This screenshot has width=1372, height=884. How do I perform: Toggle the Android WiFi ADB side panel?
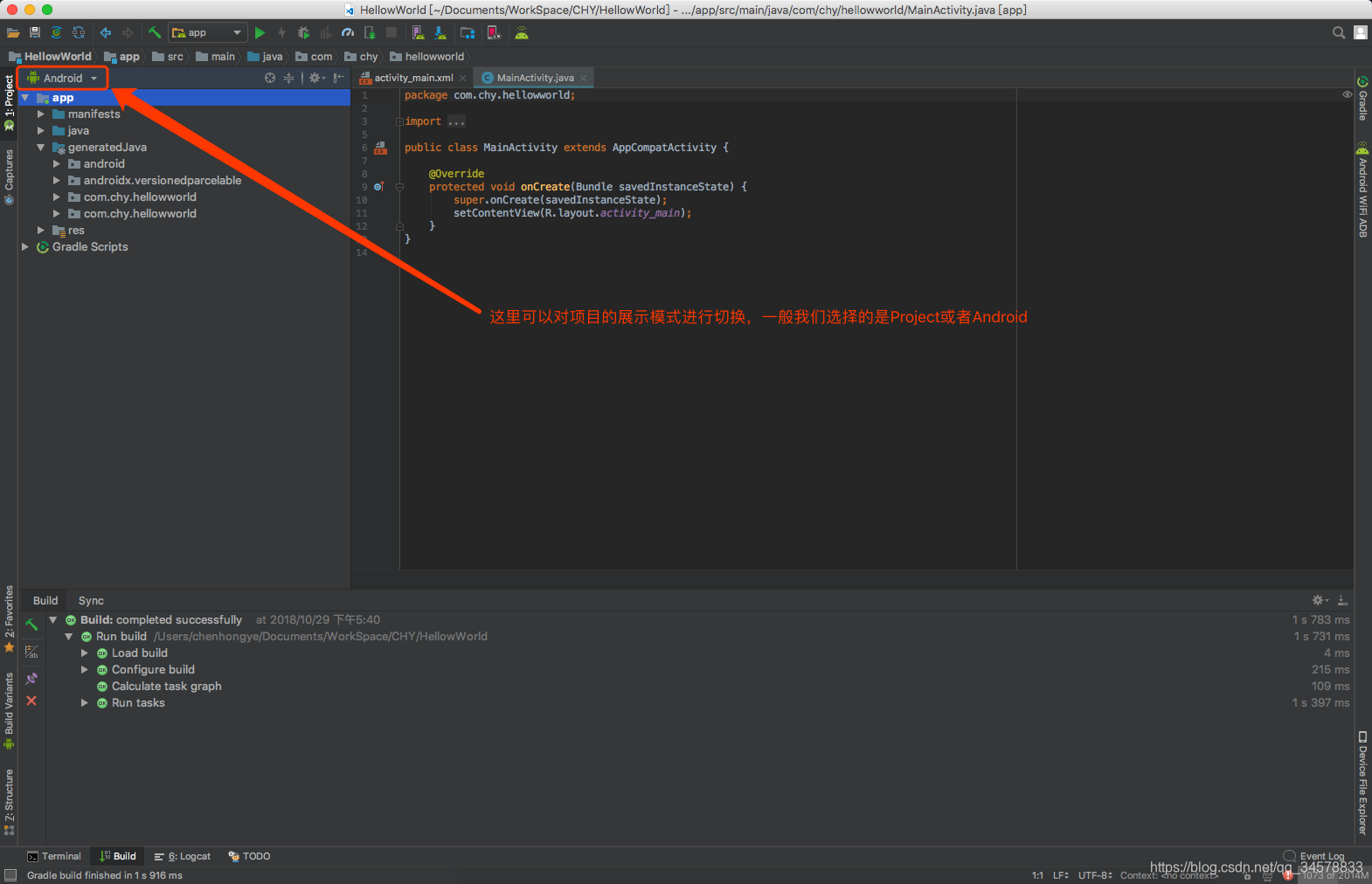tap(1362, 190)
